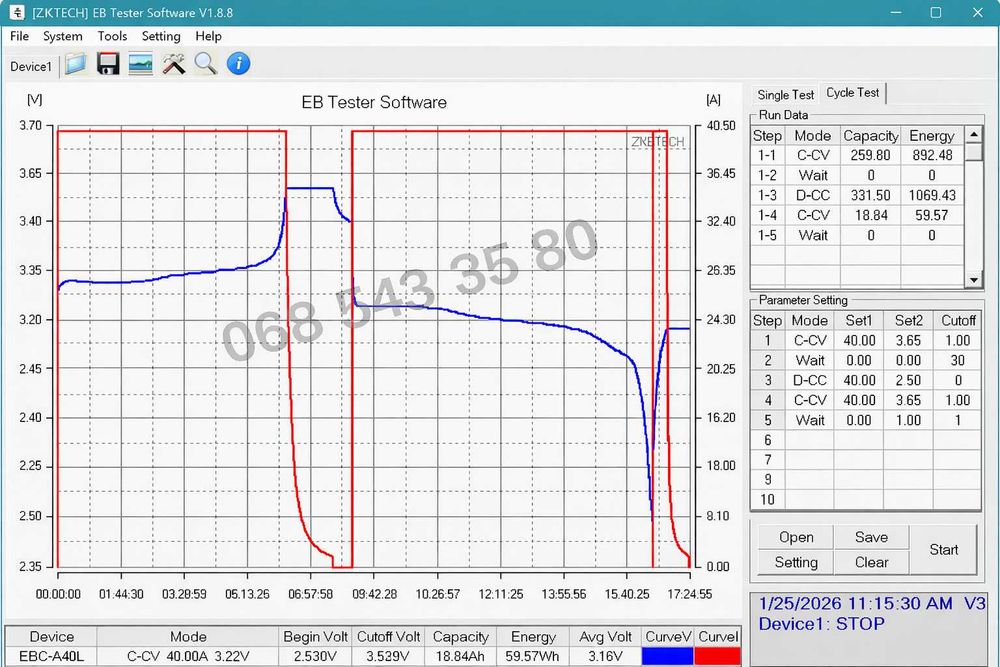Open the Setting menu
This screenshot has width=1000, height=667.
click(x=161, y=36)
